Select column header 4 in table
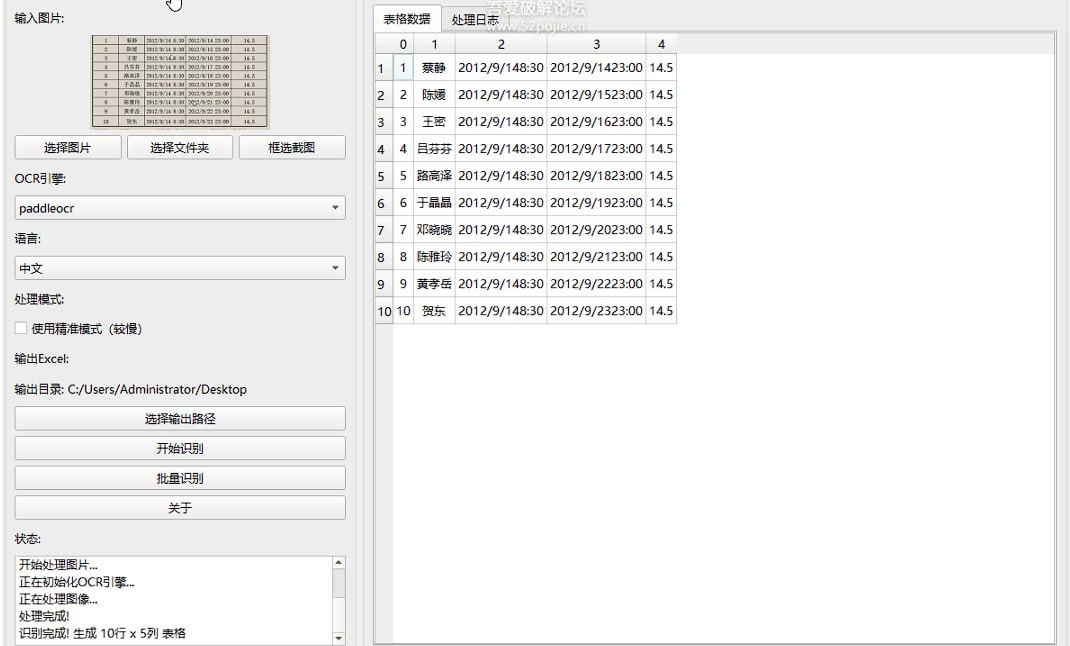This screenshot has width=1070, height=646. [x=661, y=44]
